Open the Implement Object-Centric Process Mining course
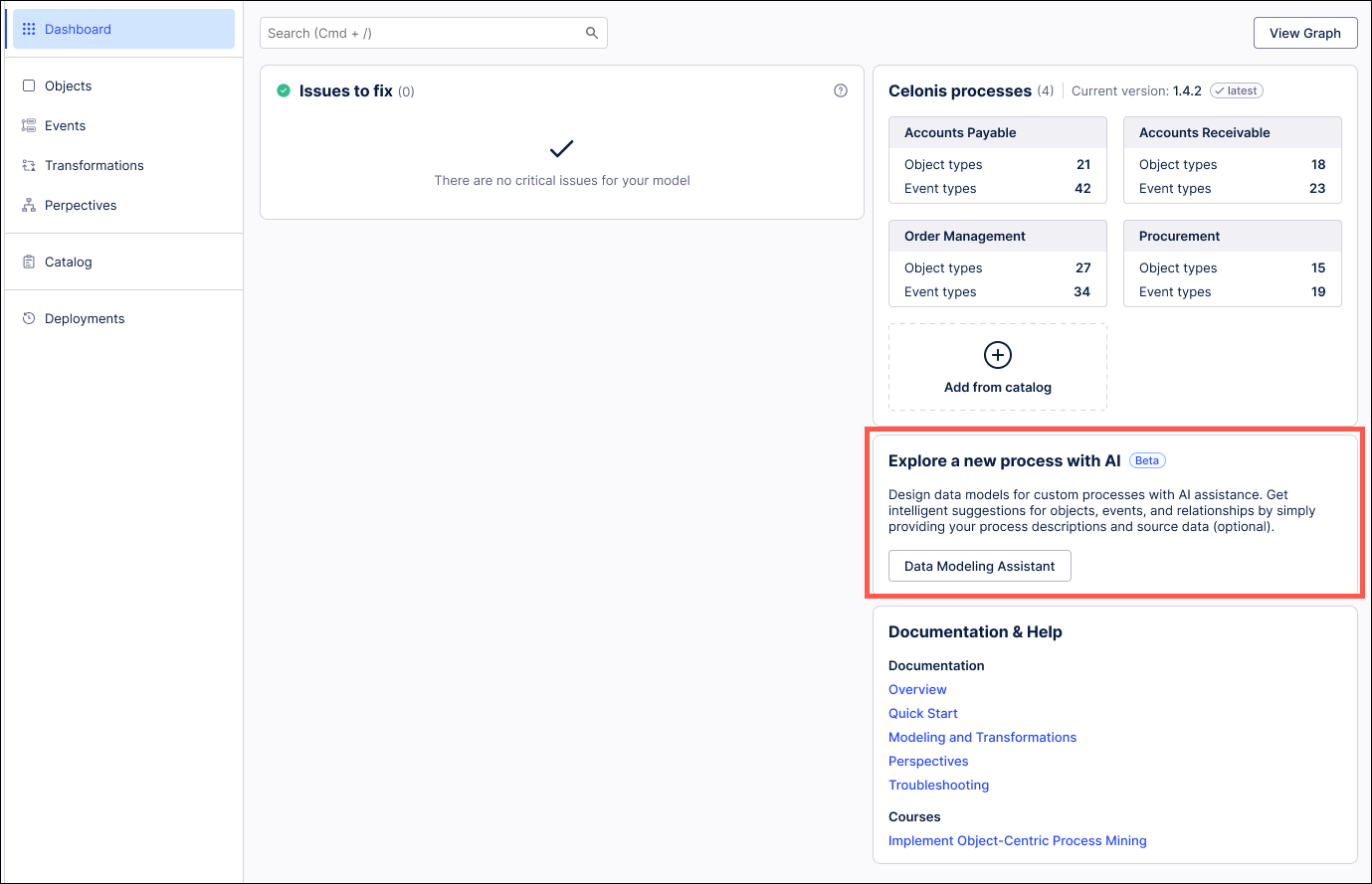The width and height of the screenshot is (1372, 884). pos(1017,840)
